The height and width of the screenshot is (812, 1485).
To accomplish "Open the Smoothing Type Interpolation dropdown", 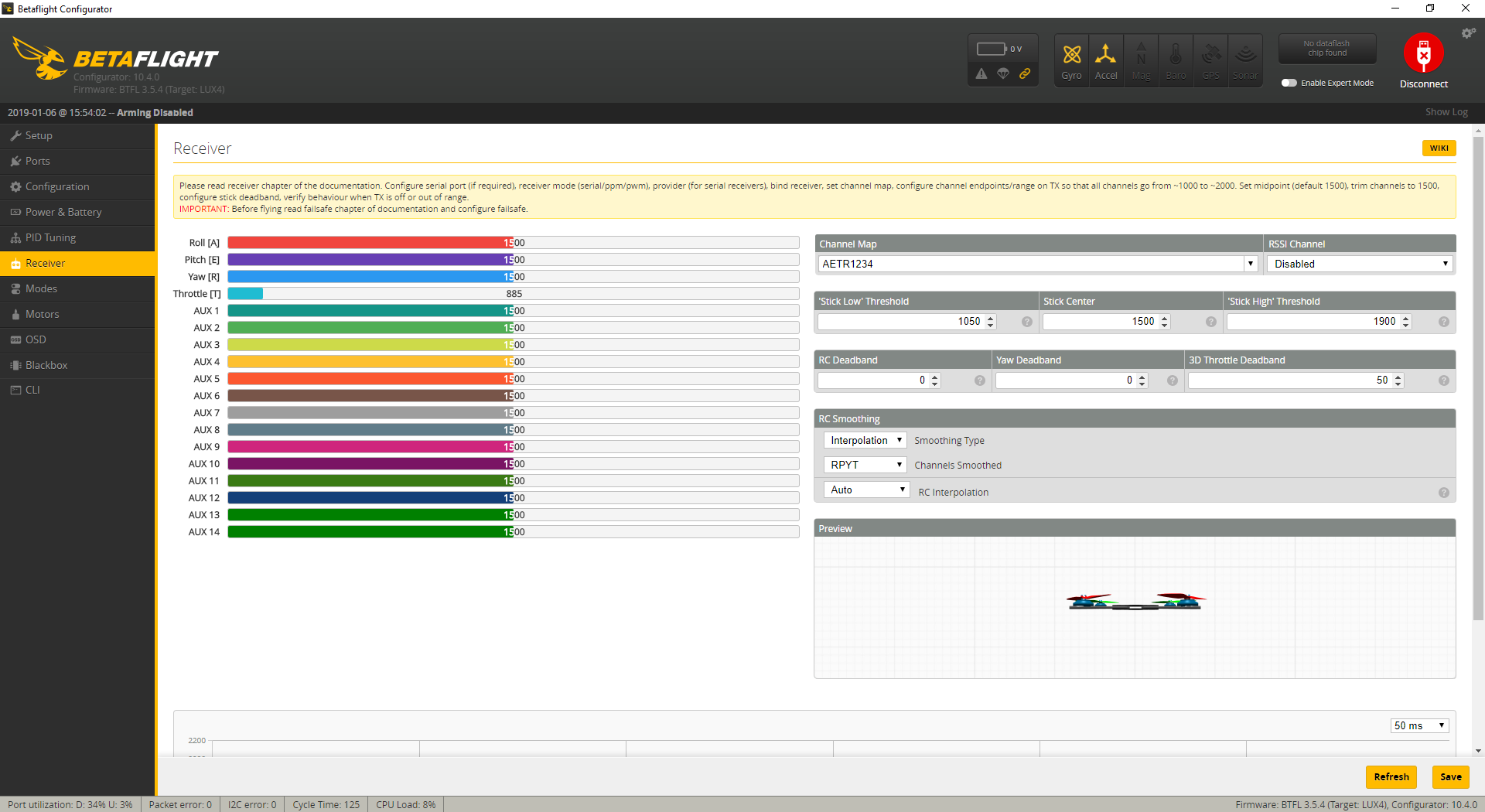I will pos(865,440).
